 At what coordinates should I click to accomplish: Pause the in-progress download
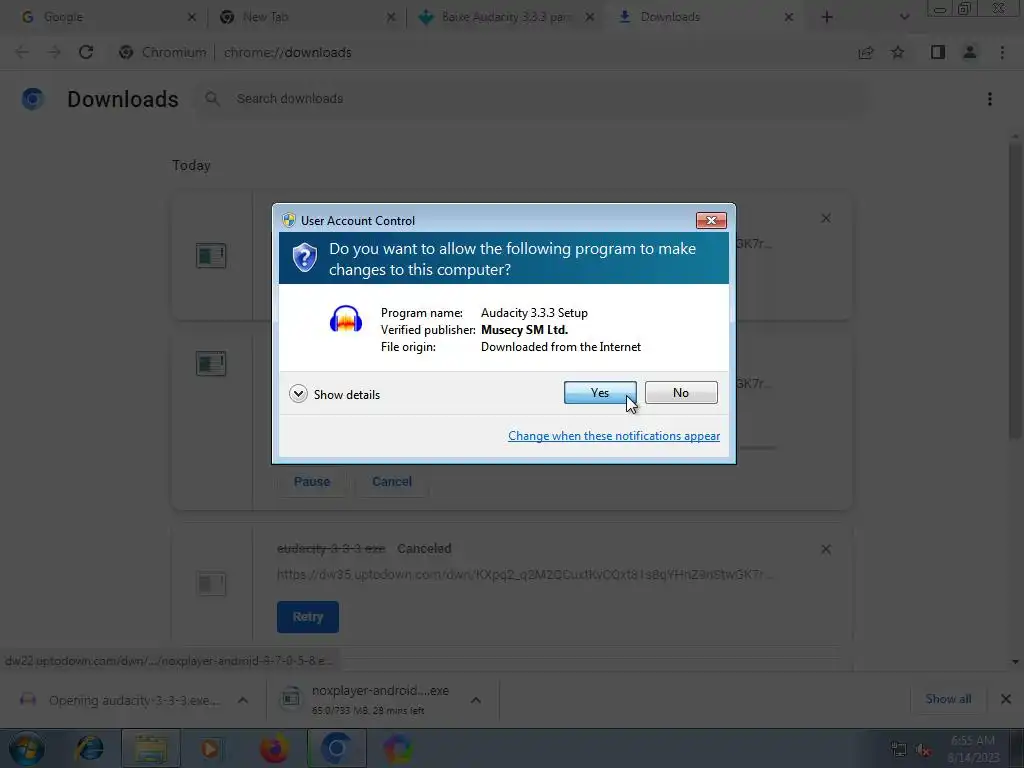pyautogui.click(x=312, y=481)
